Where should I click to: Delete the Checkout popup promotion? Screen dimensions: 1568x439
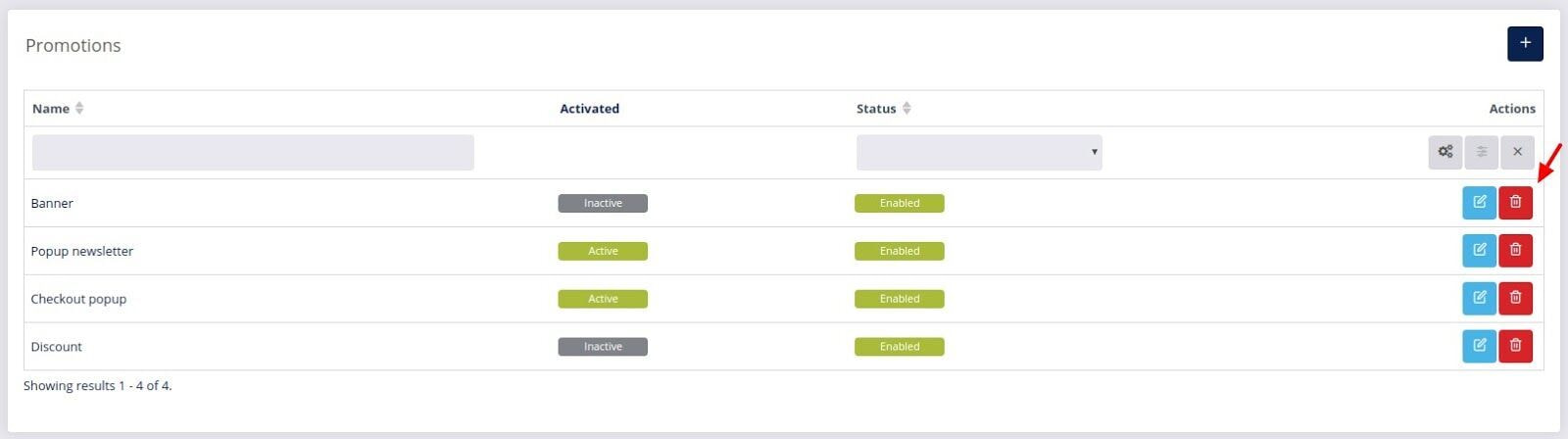(x=1515, y=299)
